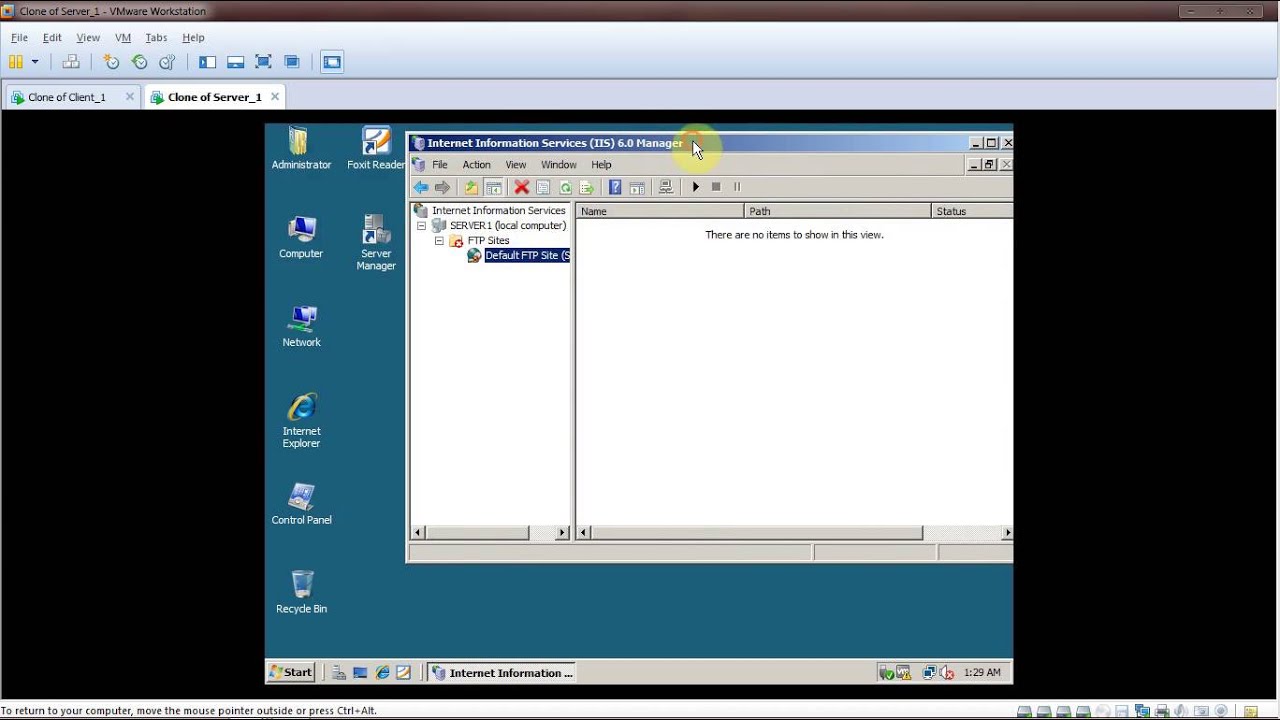The width and height of the screenshot is (1280, 720).
Task: Open the IIS Manager File menu
Action: [440, 165]
